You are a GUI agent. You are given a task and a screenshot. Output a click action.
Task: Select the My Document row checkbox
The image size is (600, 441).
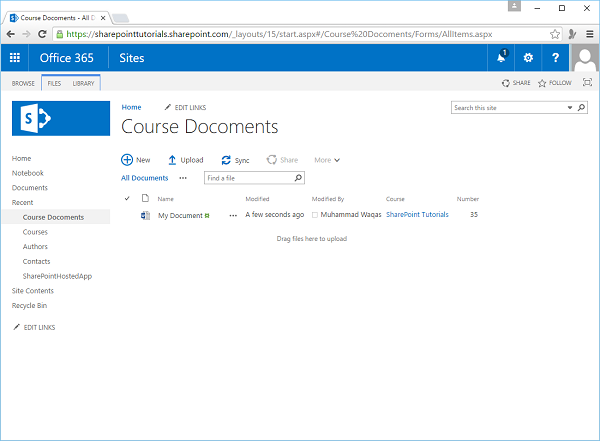click(127, 215)
